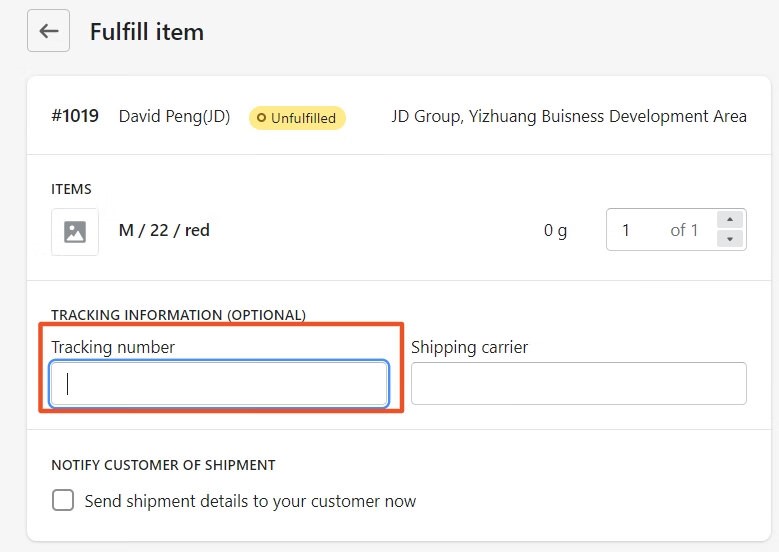
Task: Decrease quantity with the down stepper arrow
Action: point(730,239)
